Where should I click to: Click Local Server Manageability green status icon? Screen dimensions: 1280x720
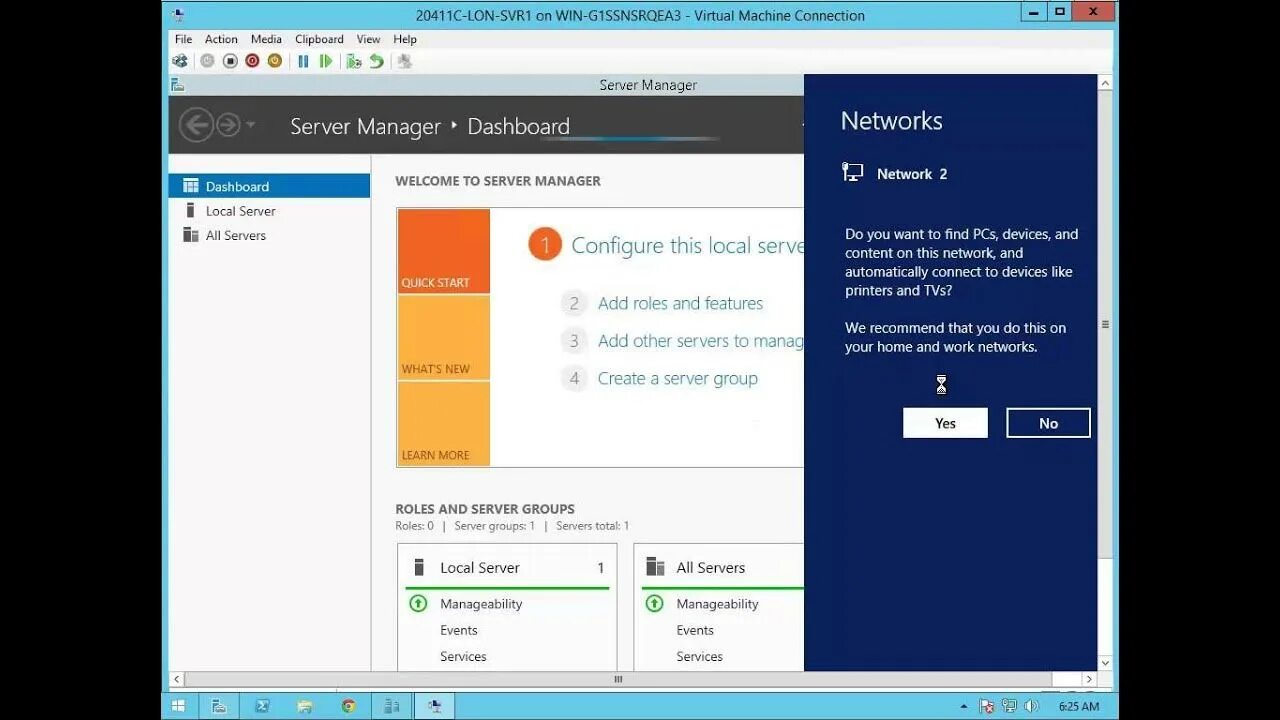tap(418, 603)
